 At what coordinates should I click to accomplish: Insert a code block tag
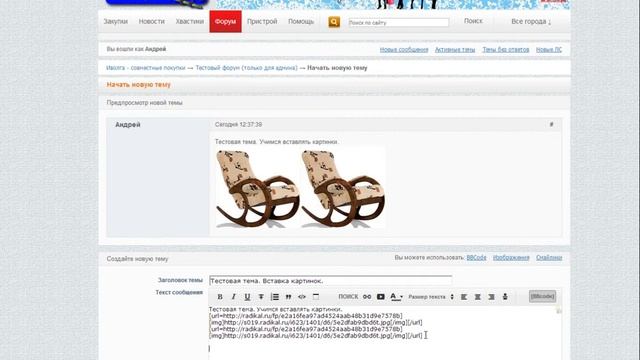pyautogui.click(x=302, y=297)
